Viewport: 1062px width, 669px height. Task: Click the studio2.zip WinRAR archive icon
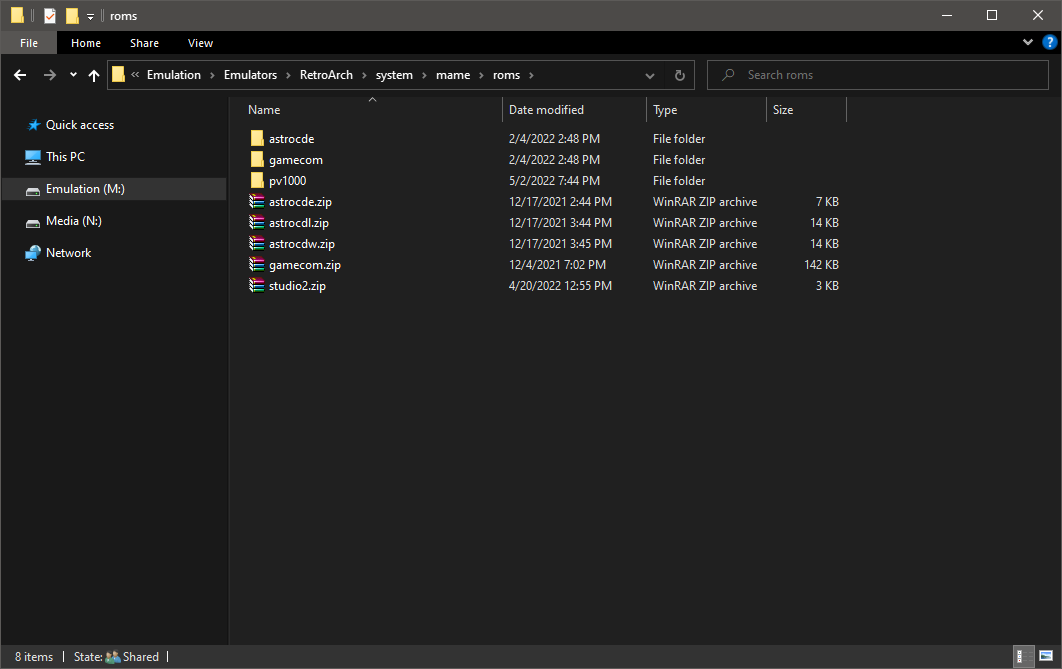pyautogui.click(x=257, y=286)
